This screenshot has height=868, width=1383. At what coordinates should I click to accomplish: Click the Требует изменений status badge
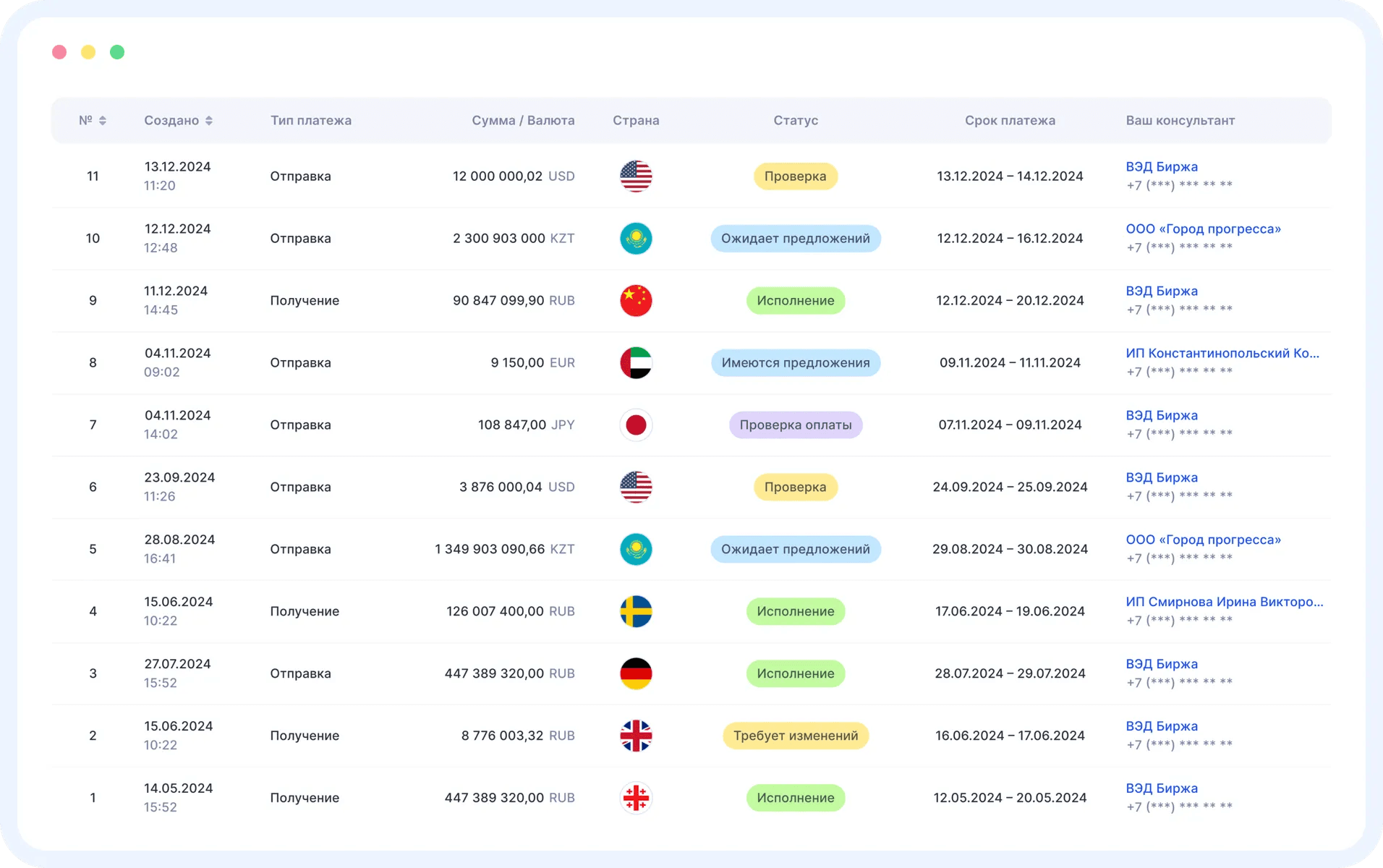(x=796, y=736)
